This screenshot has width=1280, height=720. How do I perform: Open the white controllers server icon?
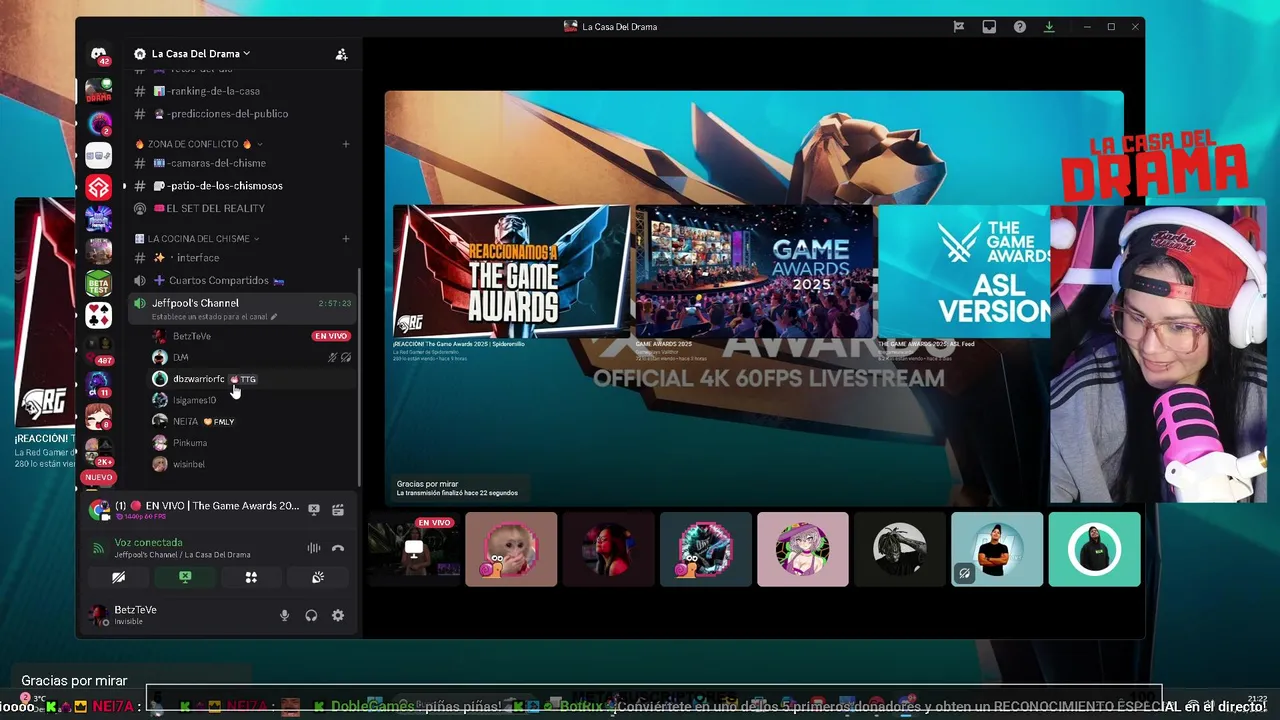click(99, 155)
